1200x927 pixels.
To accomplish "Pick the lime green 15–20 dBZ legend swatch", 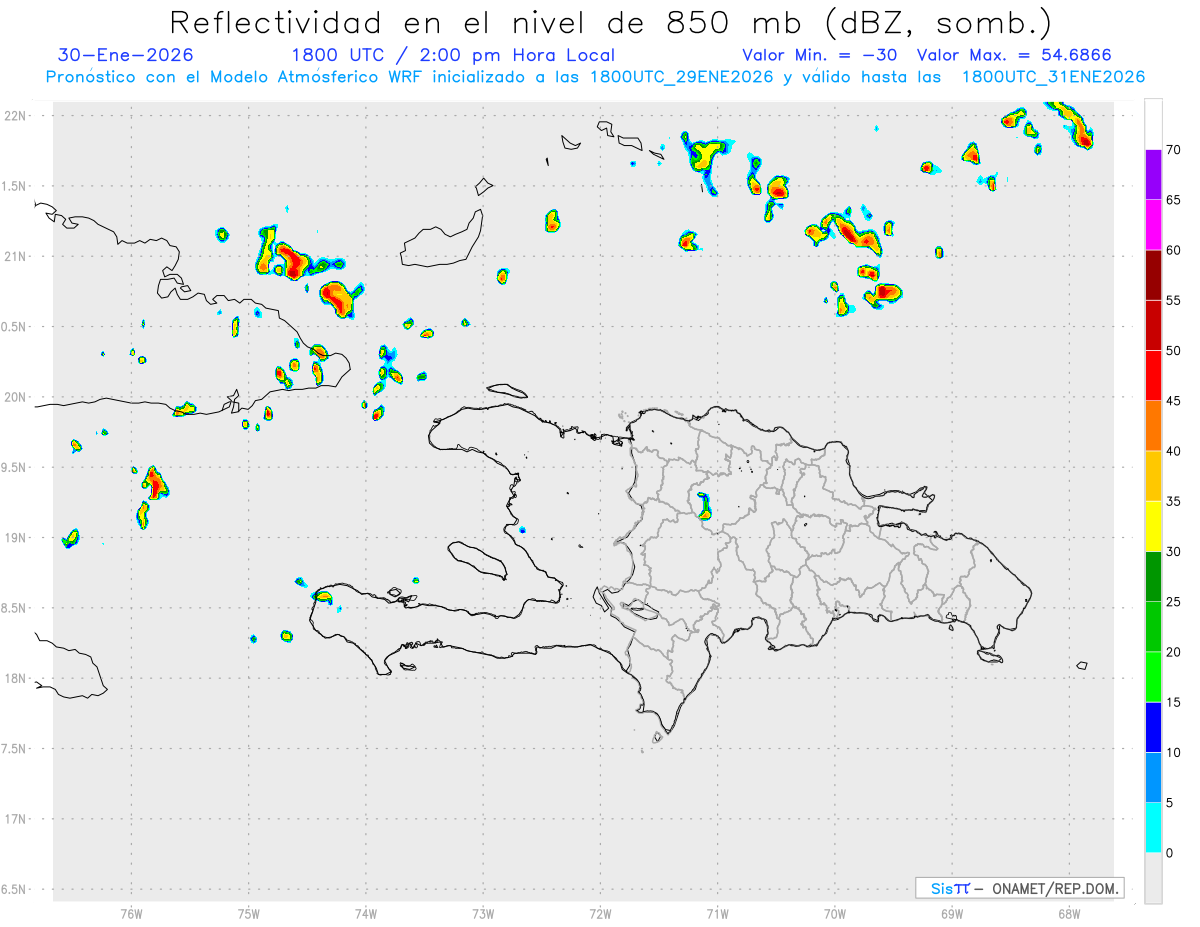I will point(1153,677).
